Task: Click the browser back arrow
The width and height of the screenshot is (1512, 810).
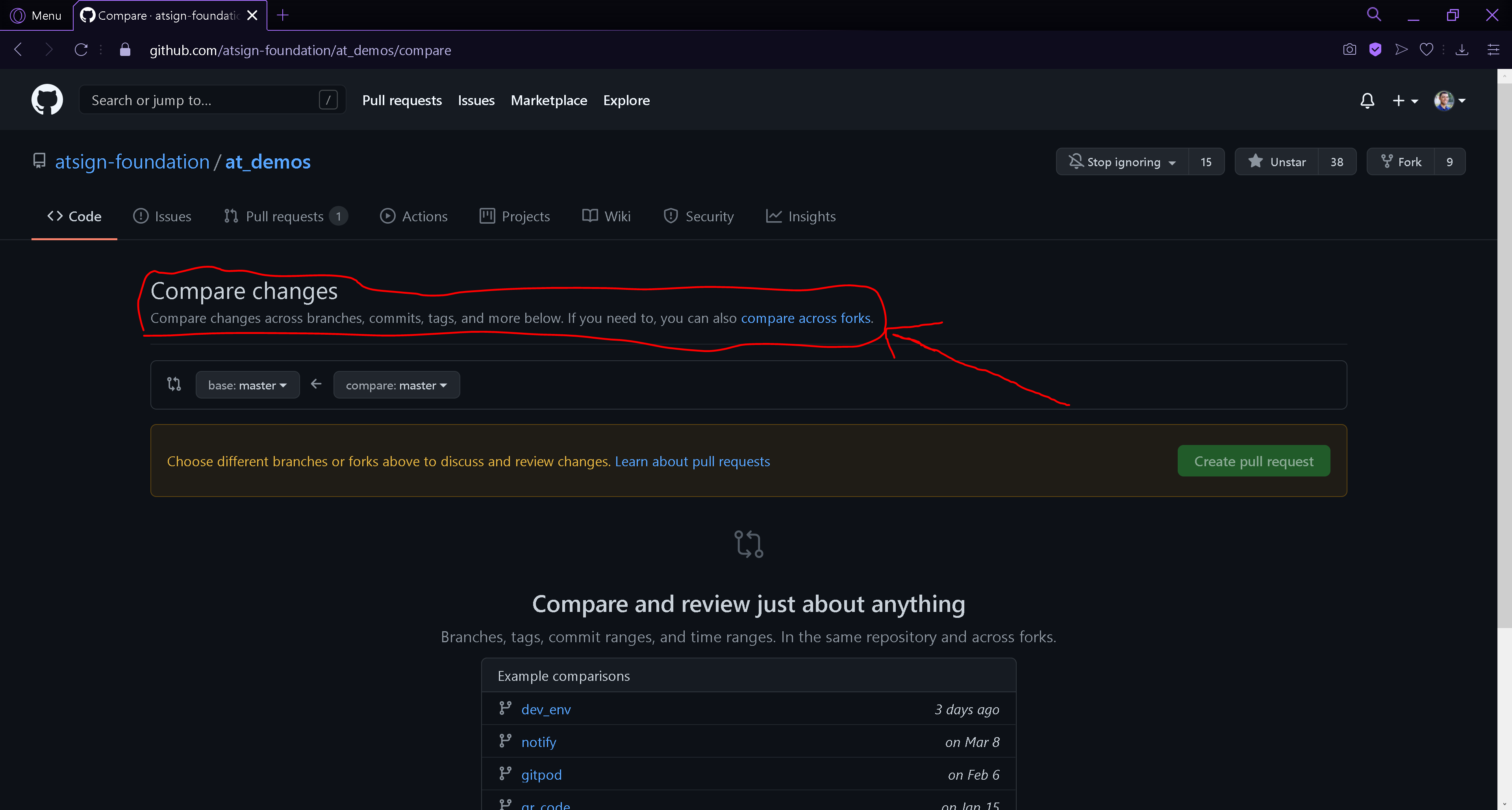Action: pyautogui.click(x=18, y=50)
